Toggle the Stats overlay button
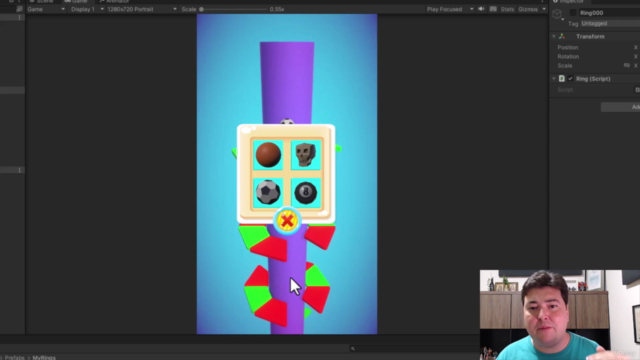Screen dimensions: 640x360 507,9
